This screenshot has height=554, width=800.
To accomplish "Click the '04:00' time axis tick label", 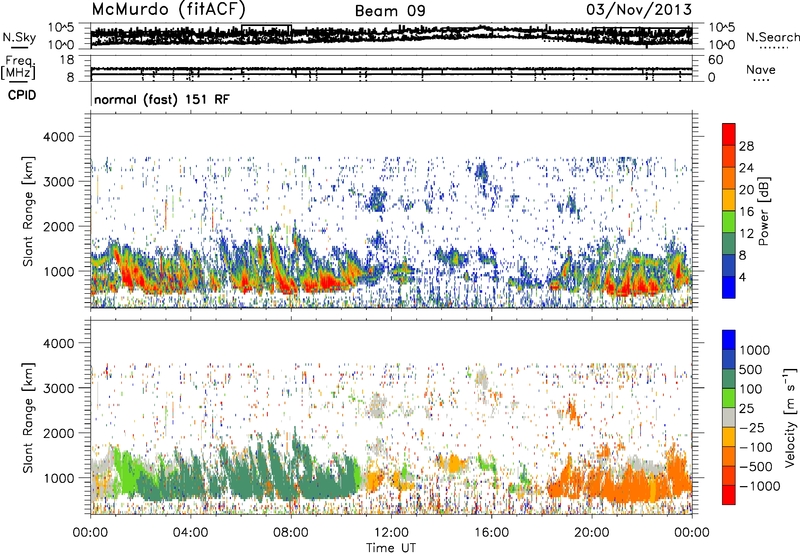I will pyautogui.click(x=190, y=533).
